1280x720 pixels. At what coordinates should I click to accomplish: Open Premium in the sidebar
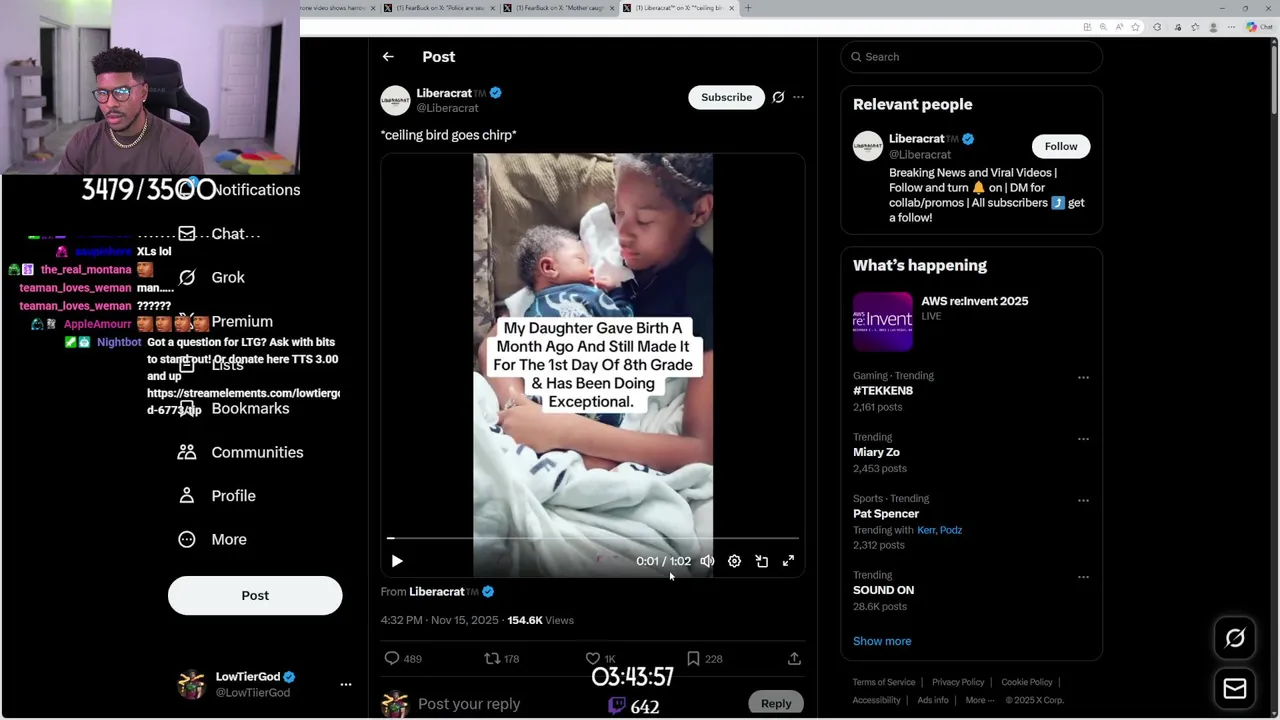coord(242,321)
